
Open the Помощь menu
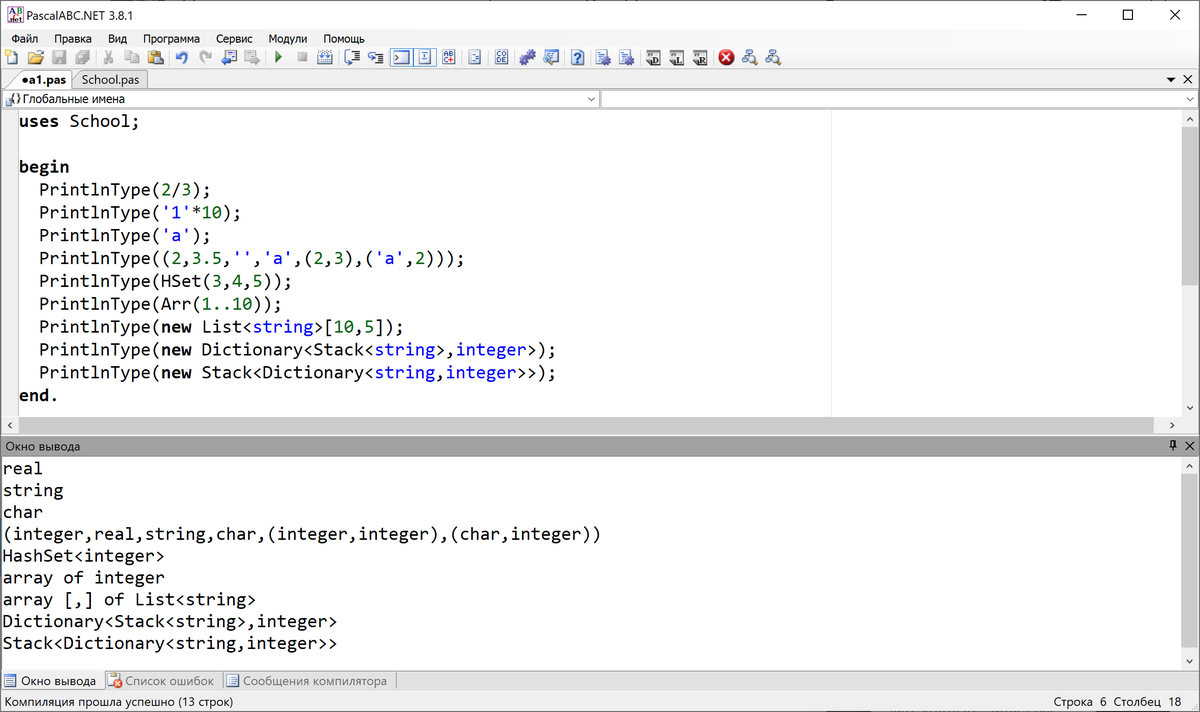[344, 38]
